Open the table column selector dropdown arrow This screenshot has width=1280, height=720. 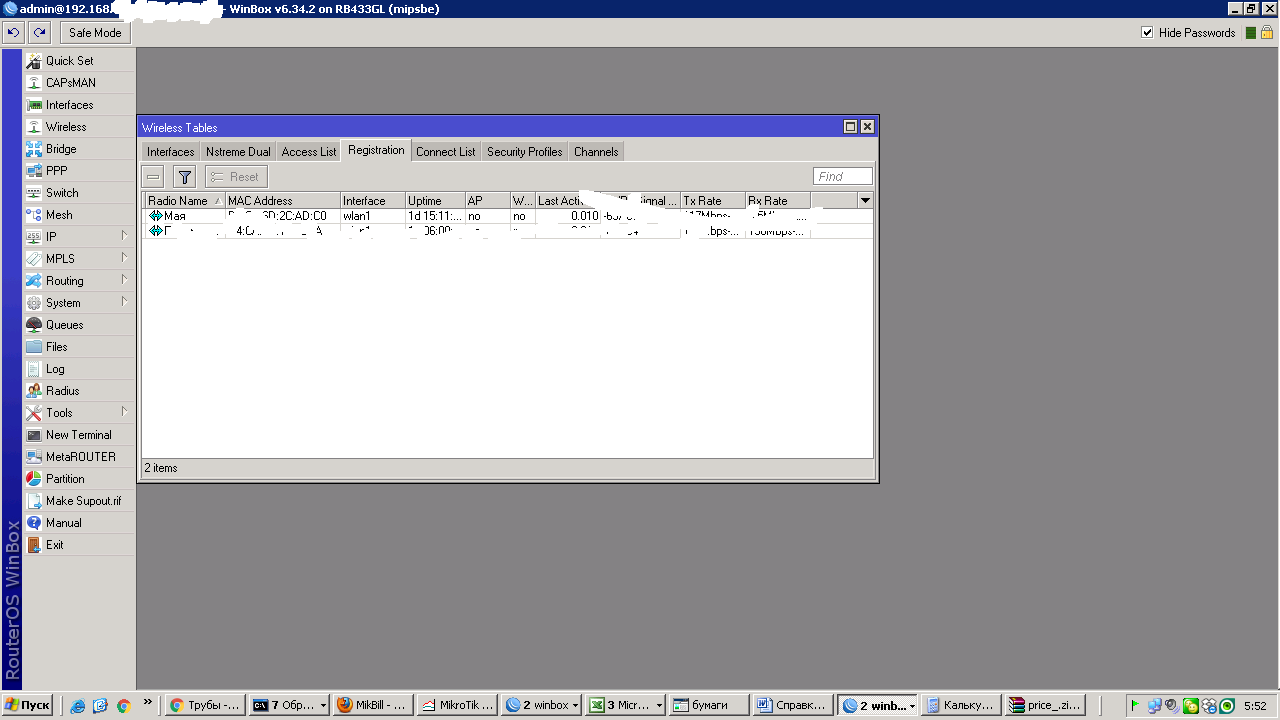[x=865, y=201]
